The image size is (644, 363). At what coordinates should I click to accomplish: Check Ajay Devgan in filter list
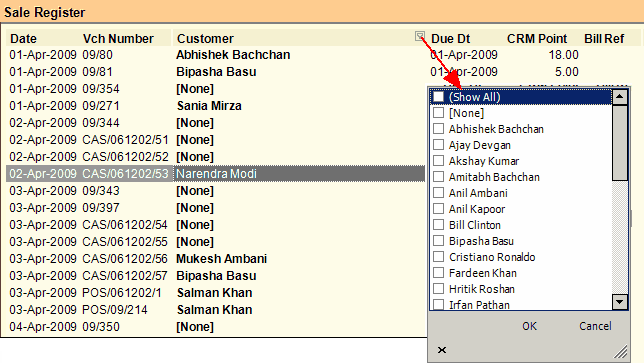[439, 145]
